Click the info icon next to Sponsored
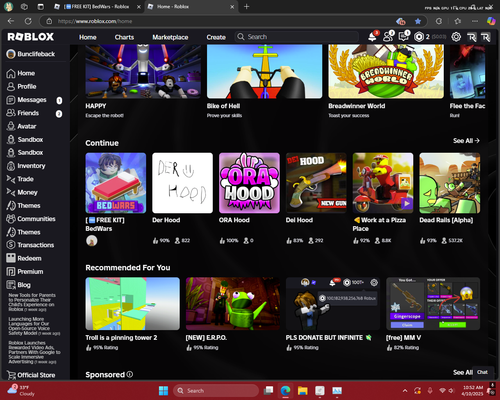The width and height of the screenshot is (500, 400). [x=130, y=374]
